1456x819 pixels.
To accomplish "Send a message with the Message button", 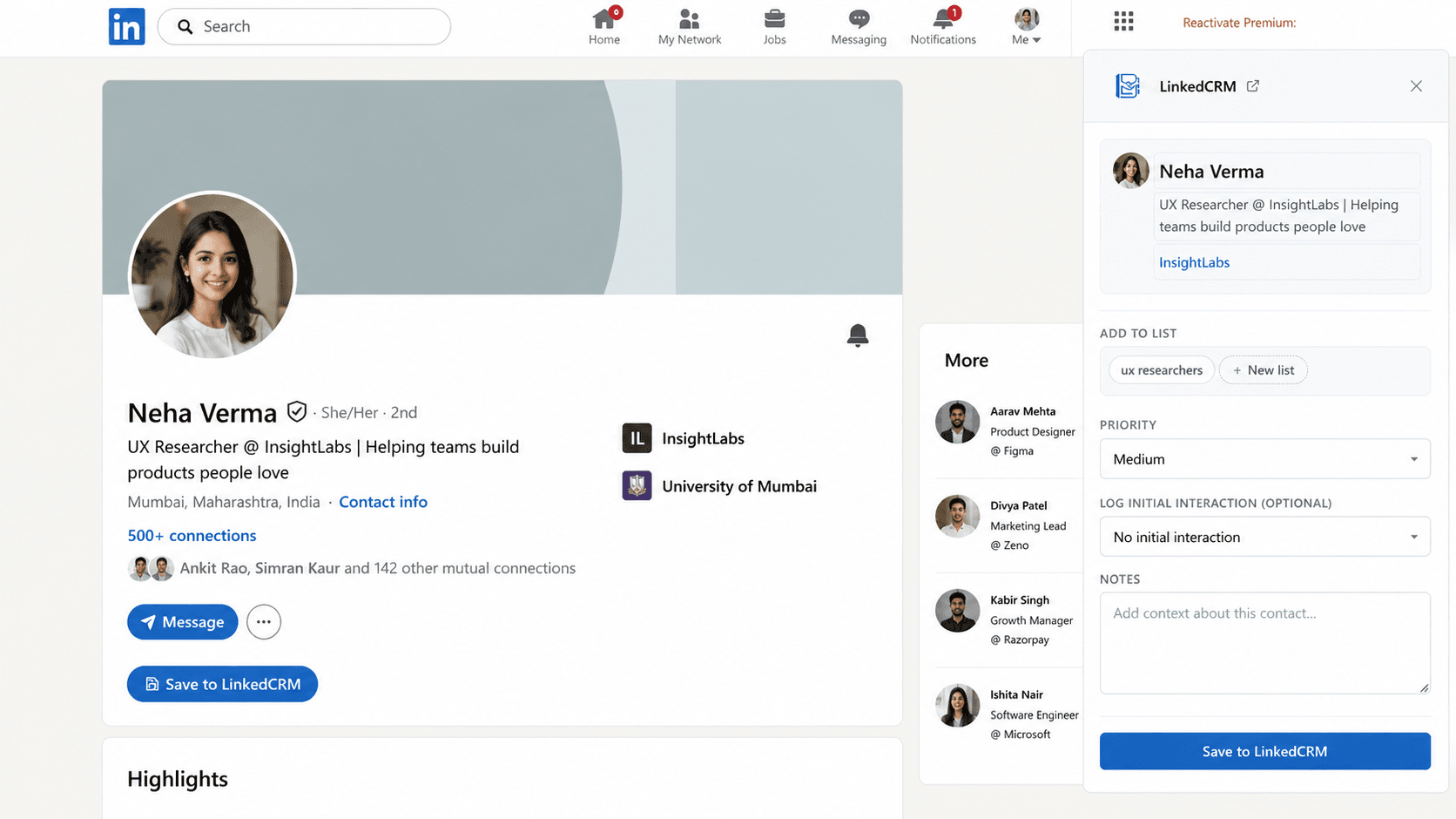I will pyautogui.click(x=183, y=622).
